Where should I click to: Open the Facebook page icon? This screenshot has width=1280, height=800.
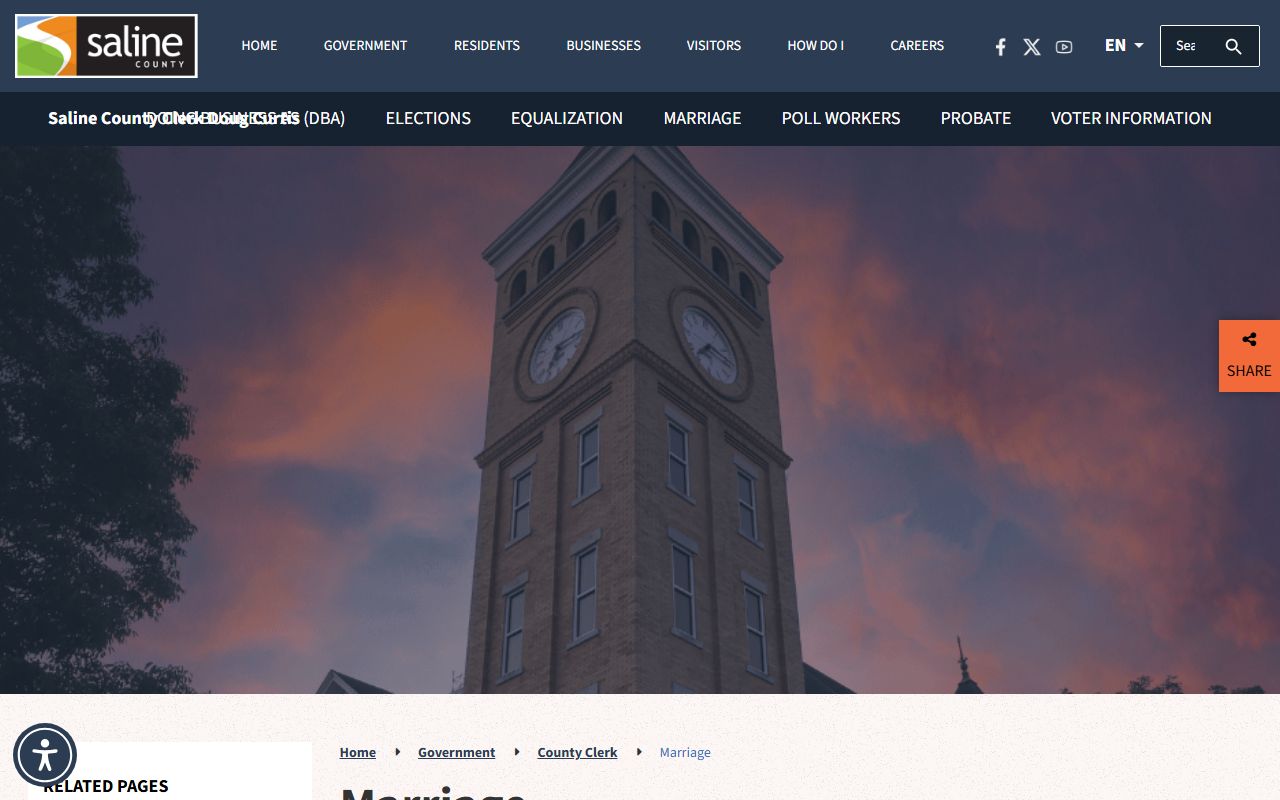coord(1000,47)
